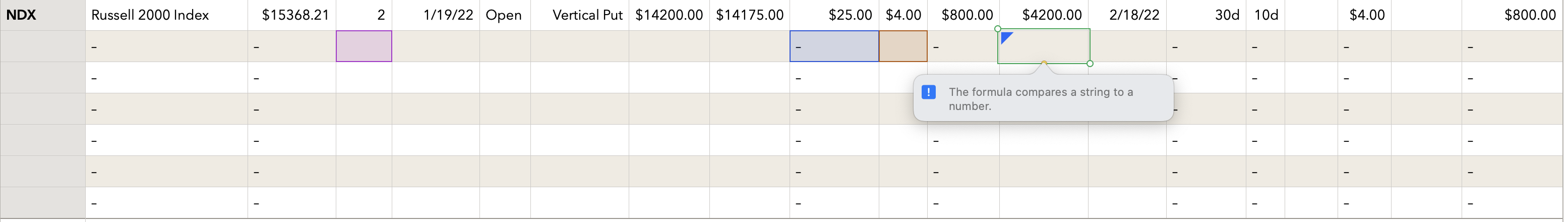Select the $25.00 spread width cell

(x=834, y=15)
